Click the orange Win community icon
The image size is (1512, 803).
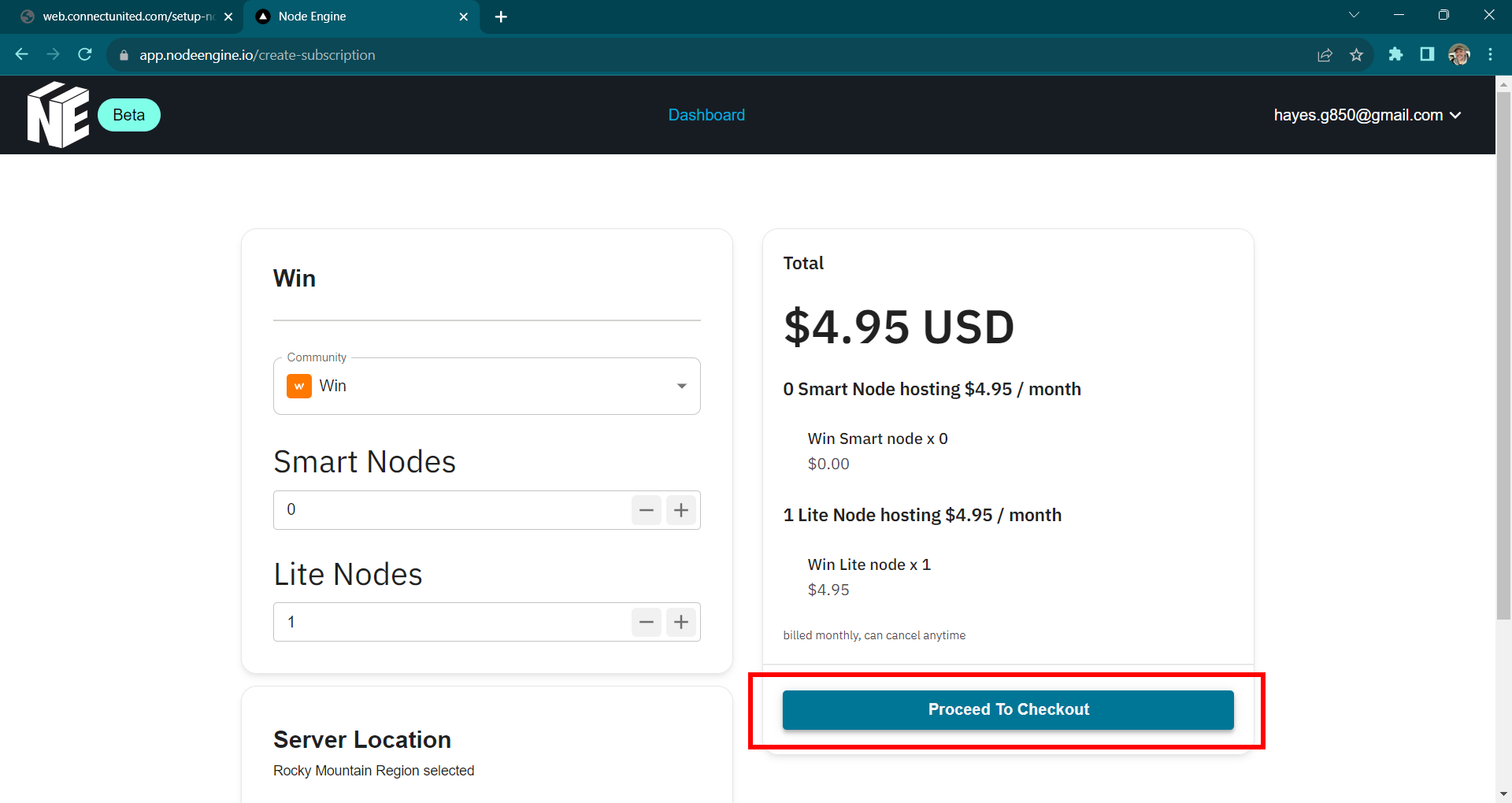click(x=299, y=386)
